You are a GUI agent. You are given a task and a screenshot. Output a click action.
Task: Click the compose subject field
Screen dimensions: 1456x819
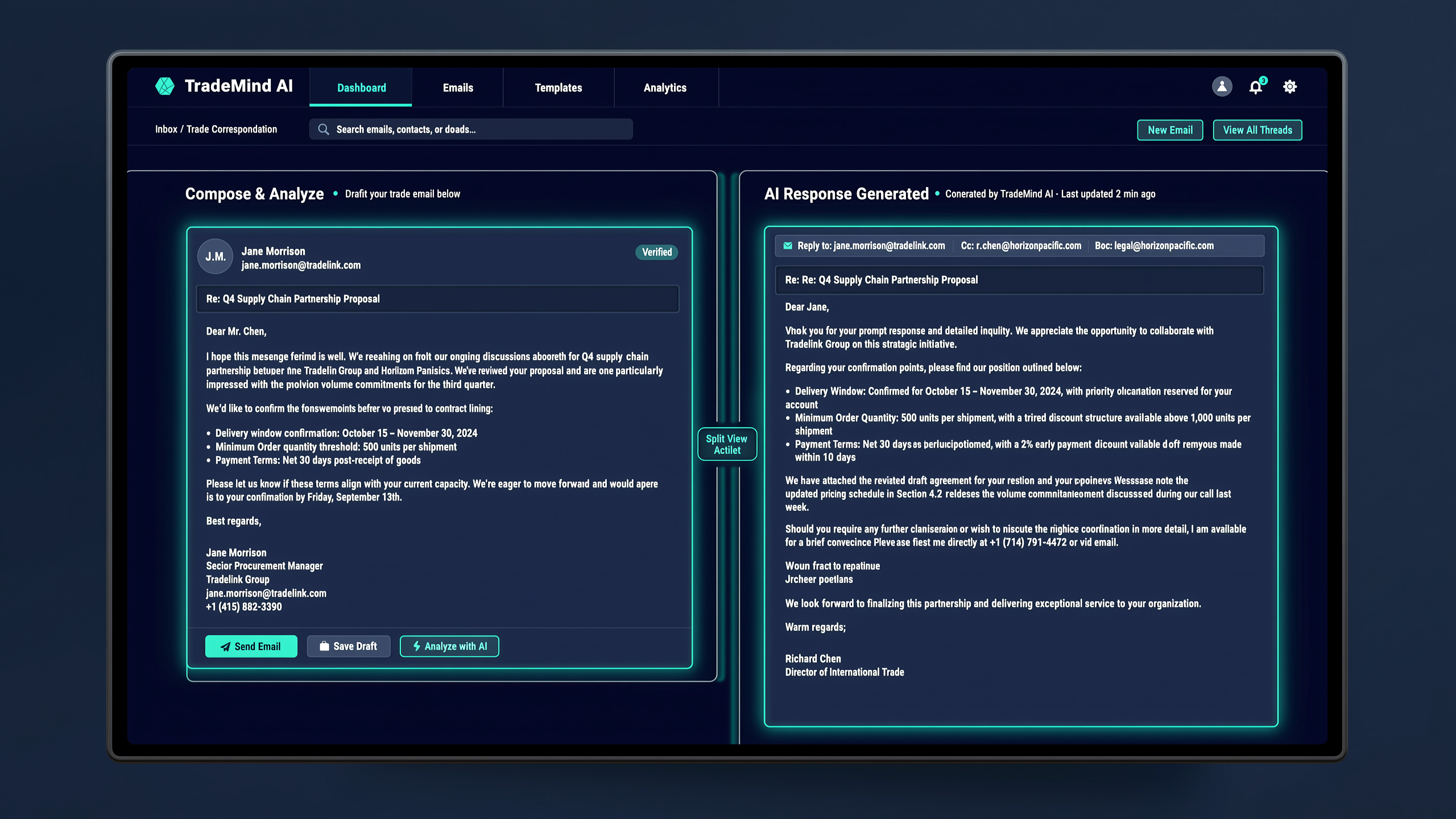point(437,299)
